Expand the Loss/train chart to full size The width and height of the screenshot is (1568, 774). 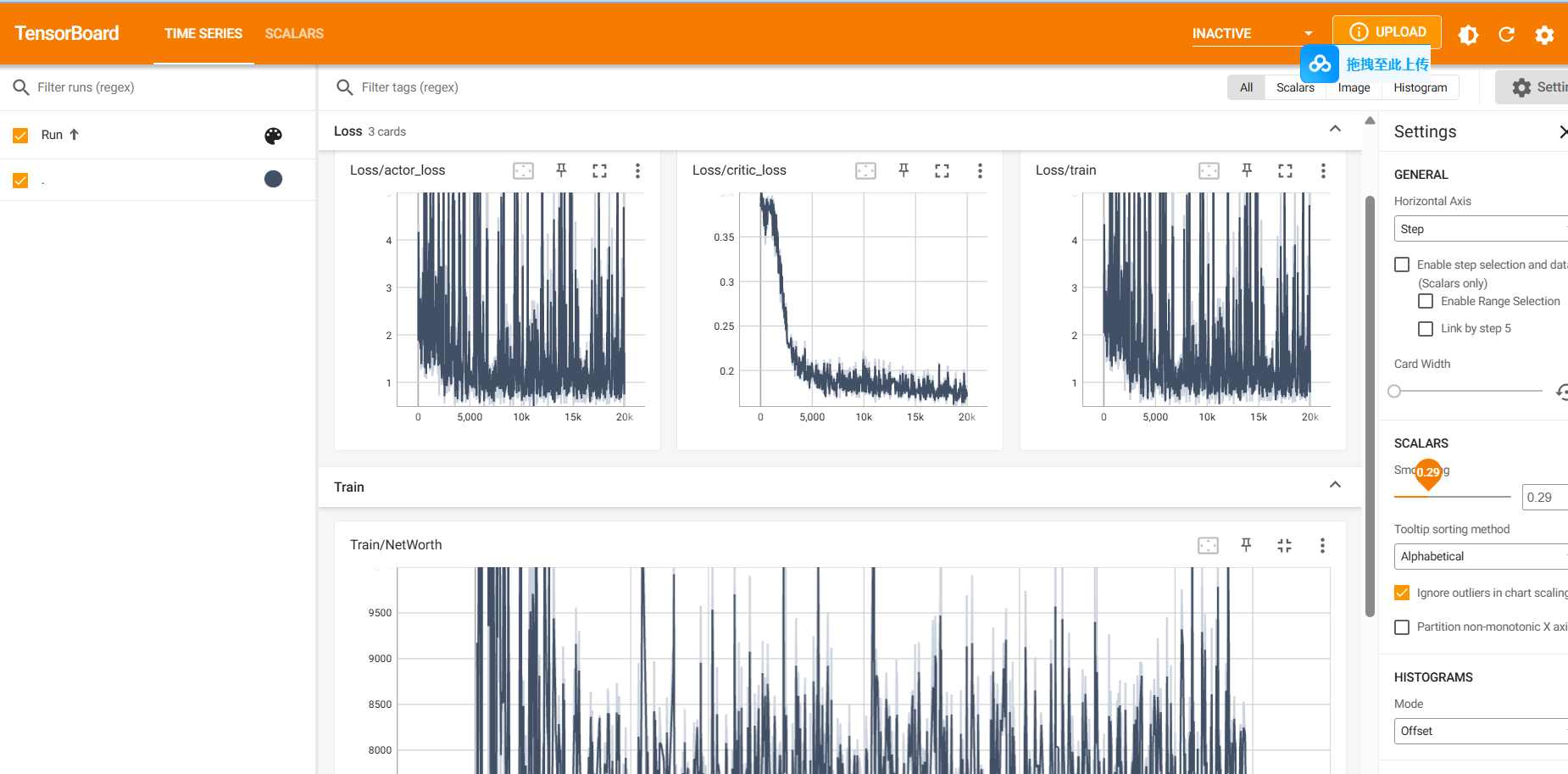click(1286, 170)
